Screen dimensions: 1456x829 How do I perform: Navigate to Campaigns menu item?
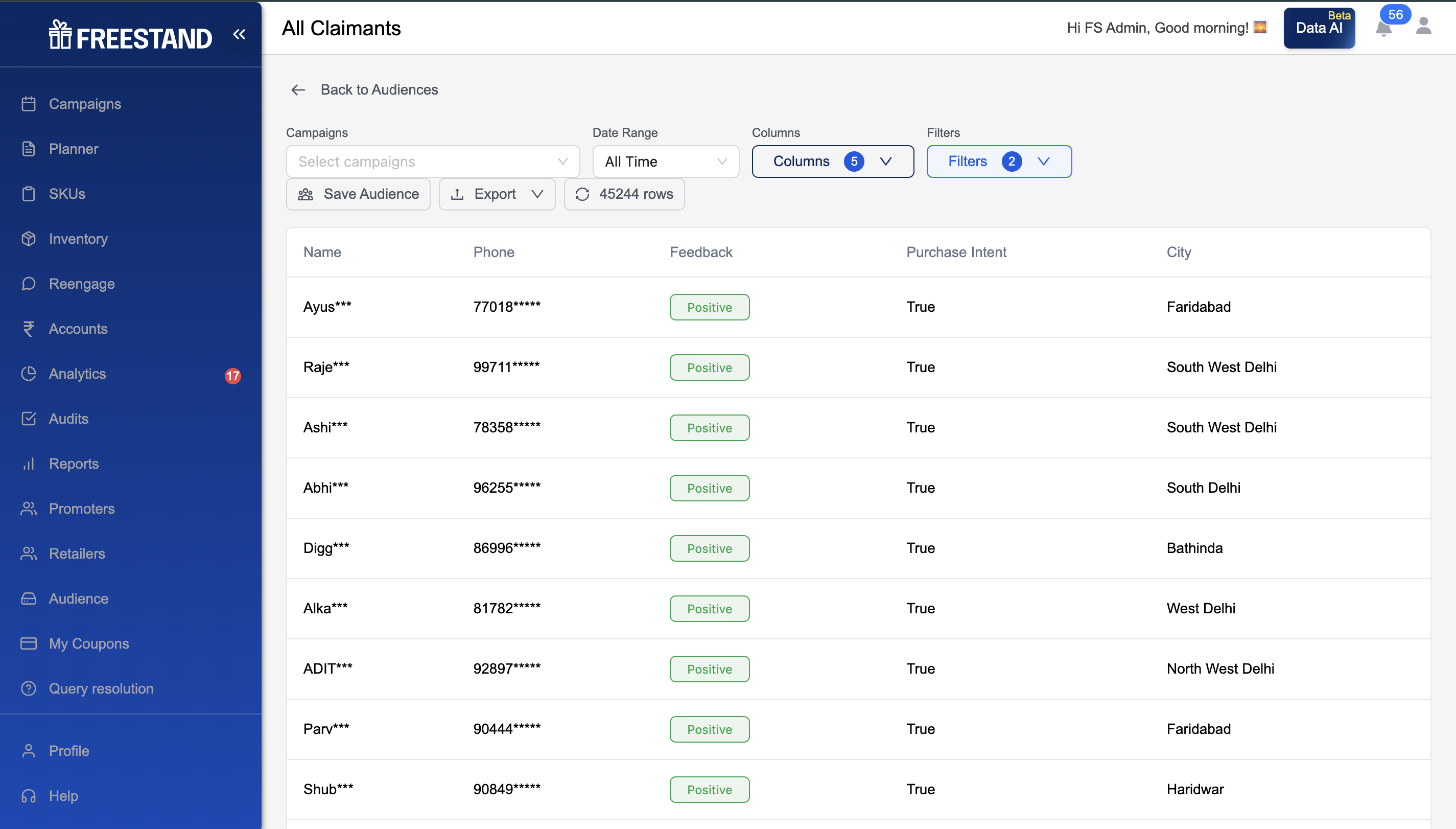coord(85,104)
